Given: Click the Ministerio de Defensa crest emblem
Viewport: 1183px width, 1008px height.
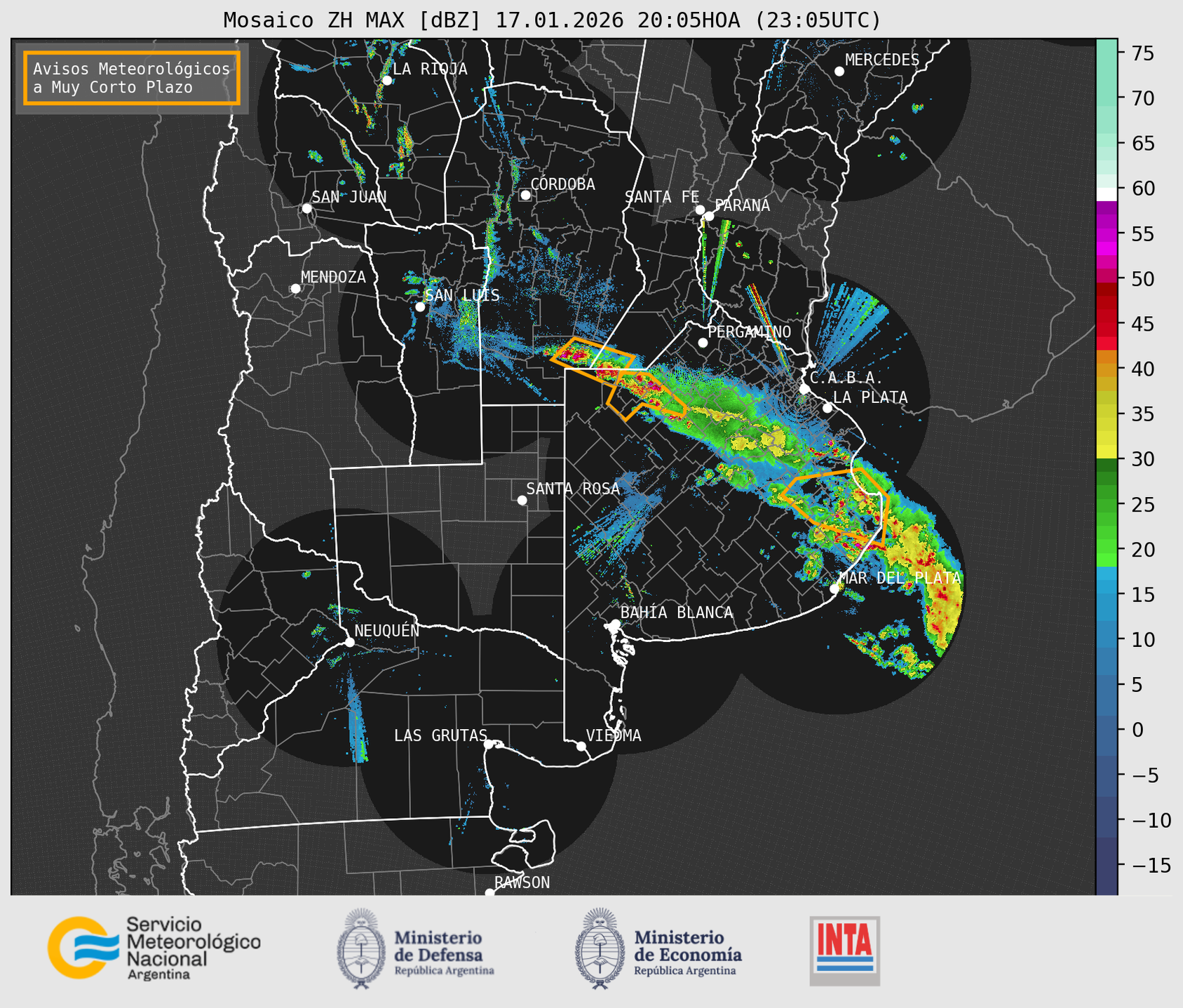Looking at the screenshot, I should pos(361,948).
